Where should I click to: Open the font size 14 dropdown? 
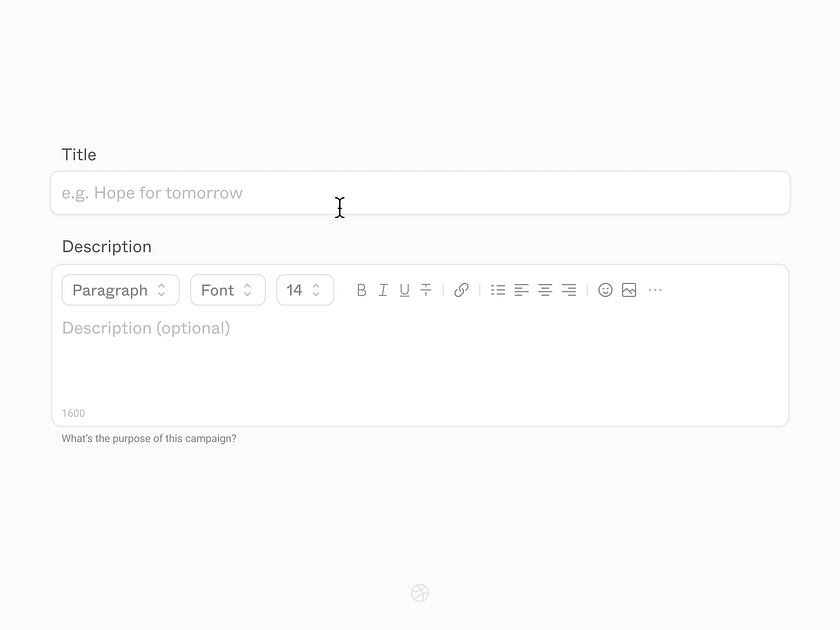pyautogui.click(x=305, y=290)
